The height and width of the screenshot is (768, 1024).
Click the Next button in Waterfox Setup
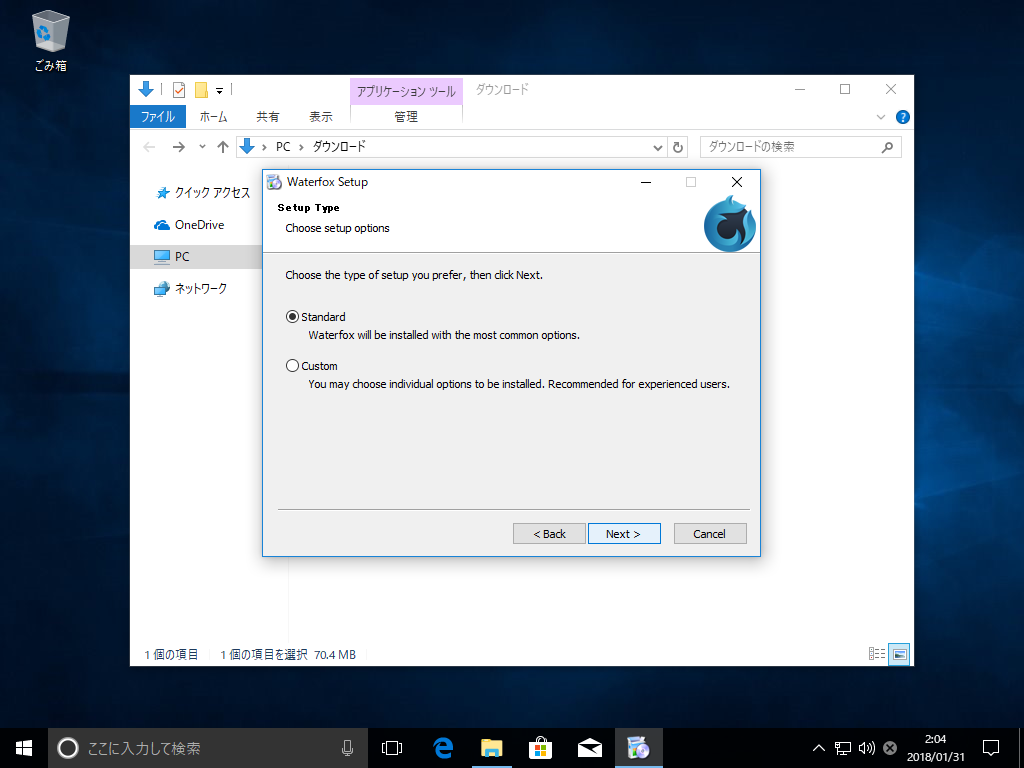click(624, 534)
